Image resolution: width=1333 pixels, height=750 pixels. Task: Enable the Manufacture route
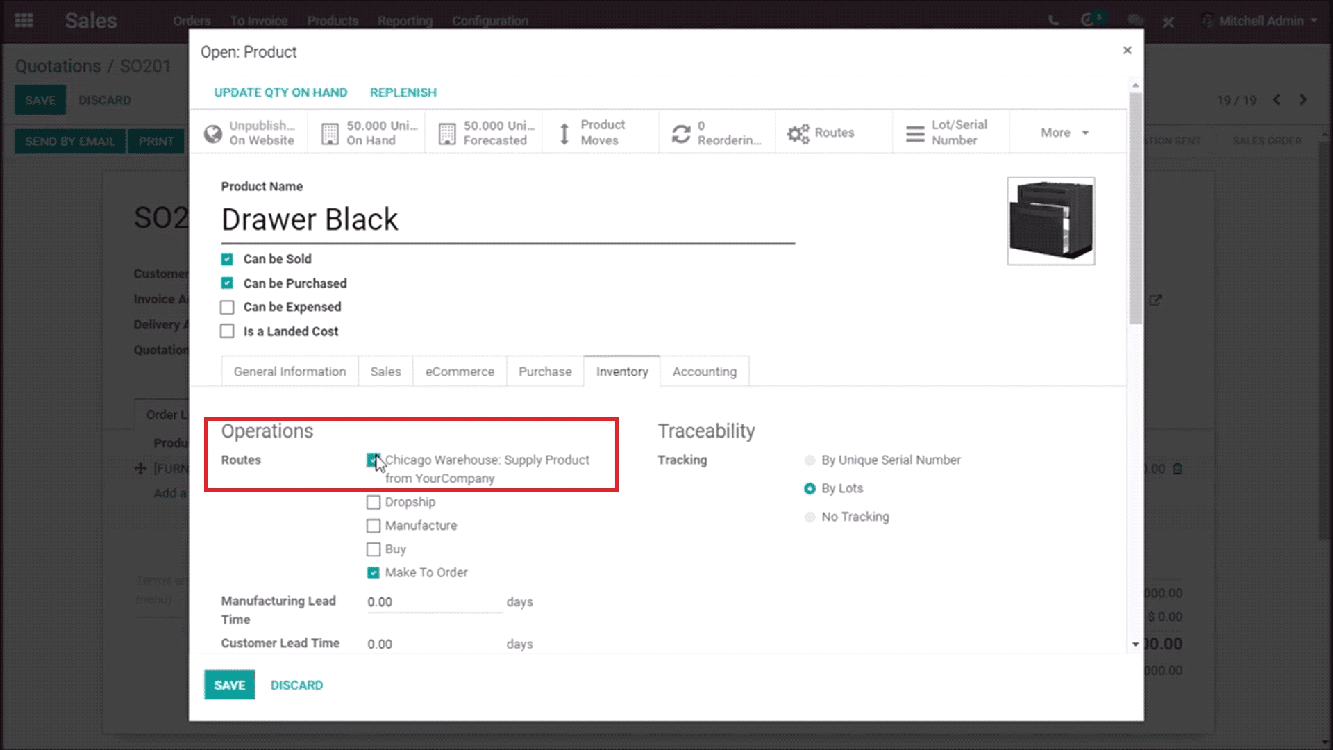click(374, 526)
